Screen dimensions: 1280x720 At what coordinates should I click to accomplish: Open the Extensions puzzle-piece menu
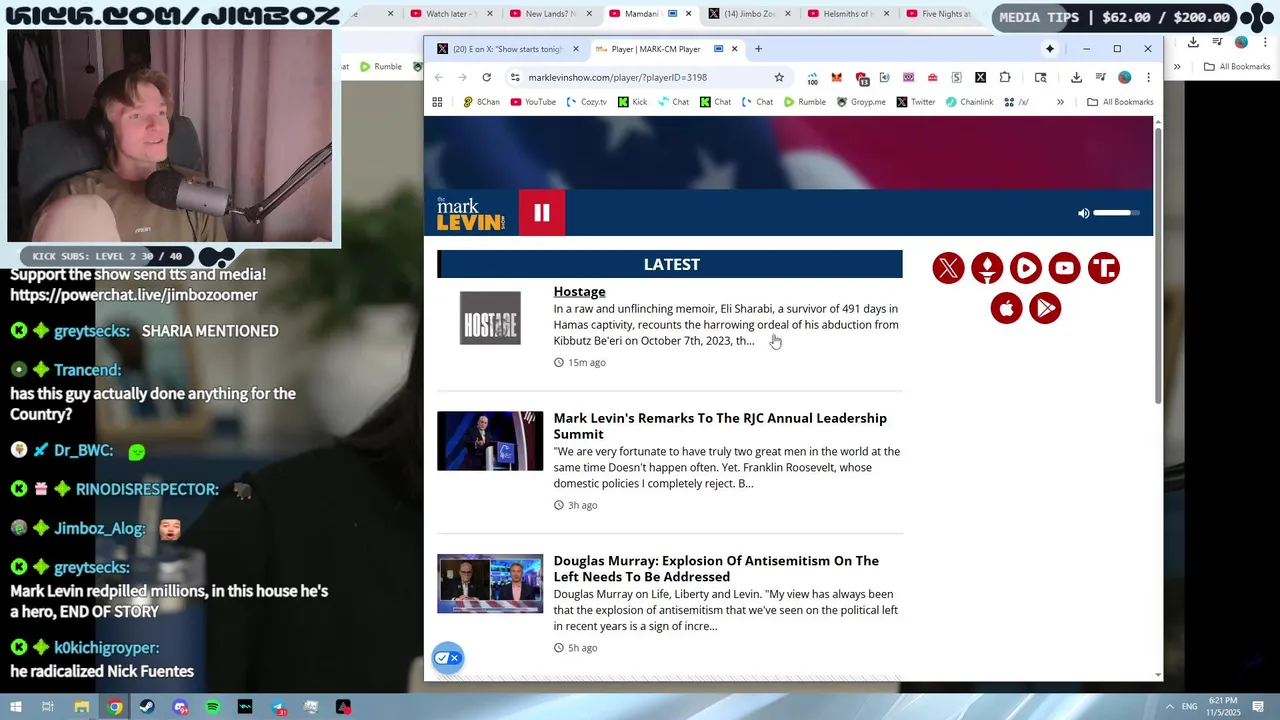pyautogui.click(x=1005, y=77)
